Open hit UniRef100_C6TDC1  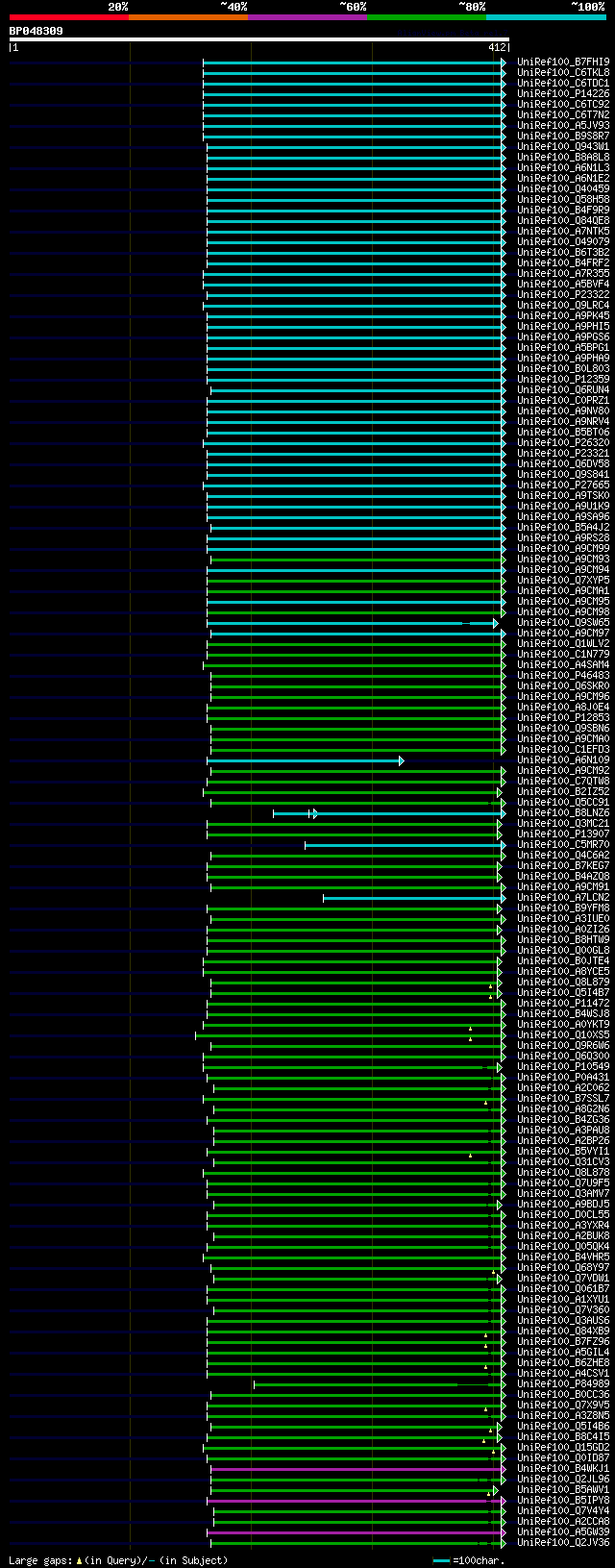(x=563, y=83)
